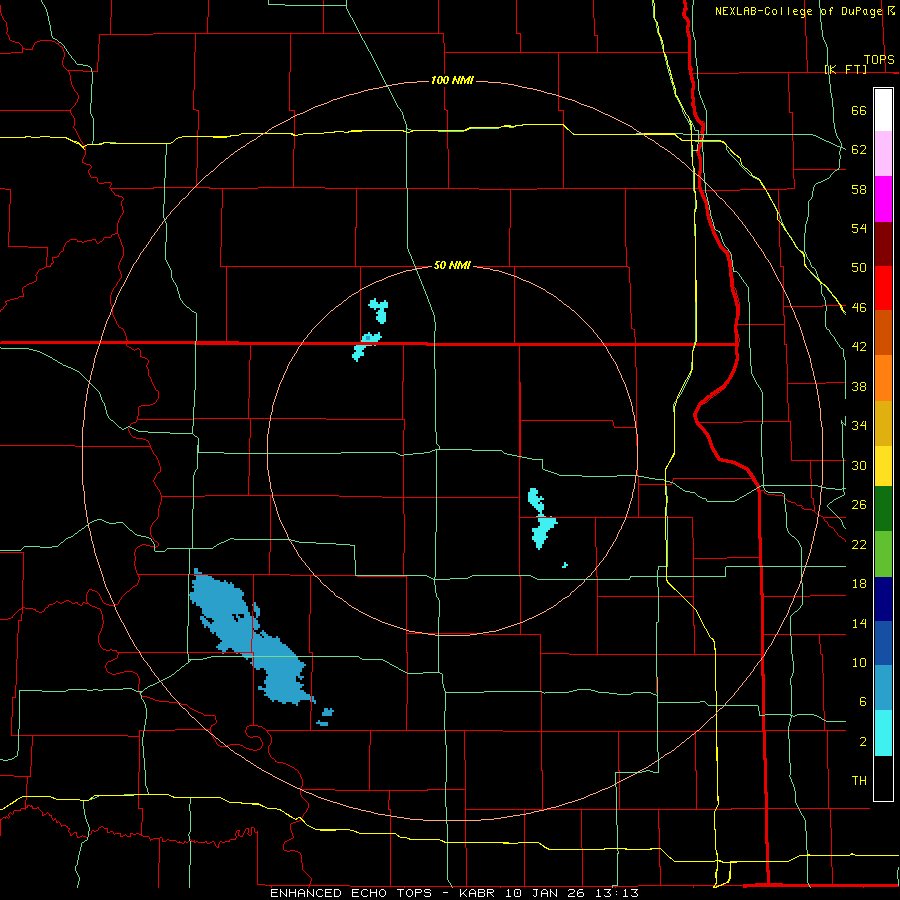Click the 30 legend value
Viewport: 900px width, 900px height.
(859, 465)
